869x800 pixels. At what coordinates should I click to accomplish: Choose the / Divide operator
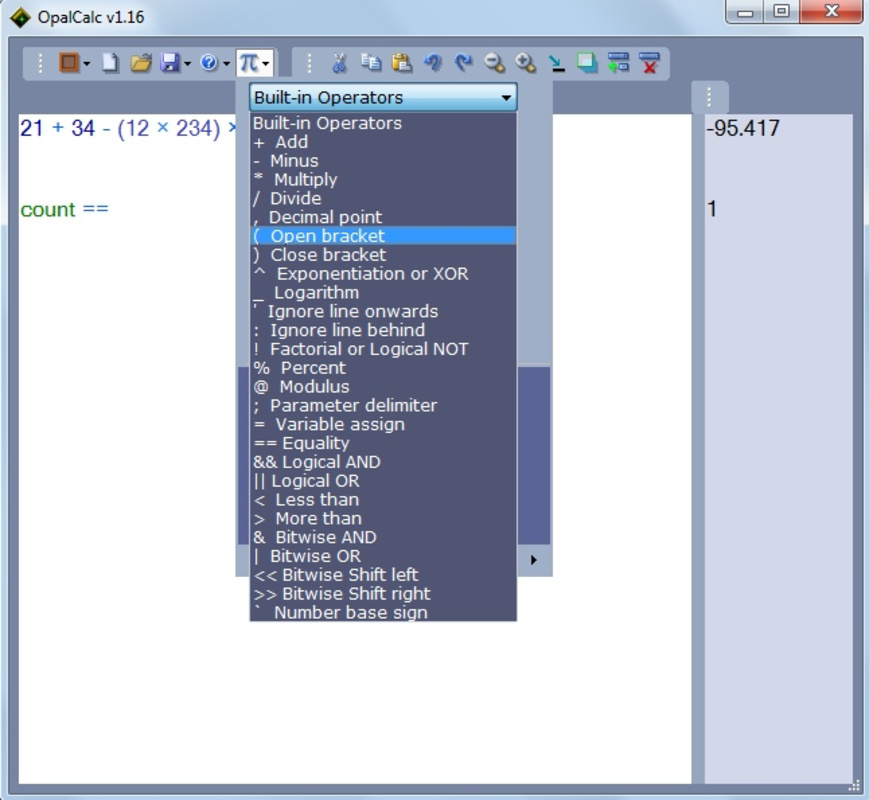coord(383,198)
